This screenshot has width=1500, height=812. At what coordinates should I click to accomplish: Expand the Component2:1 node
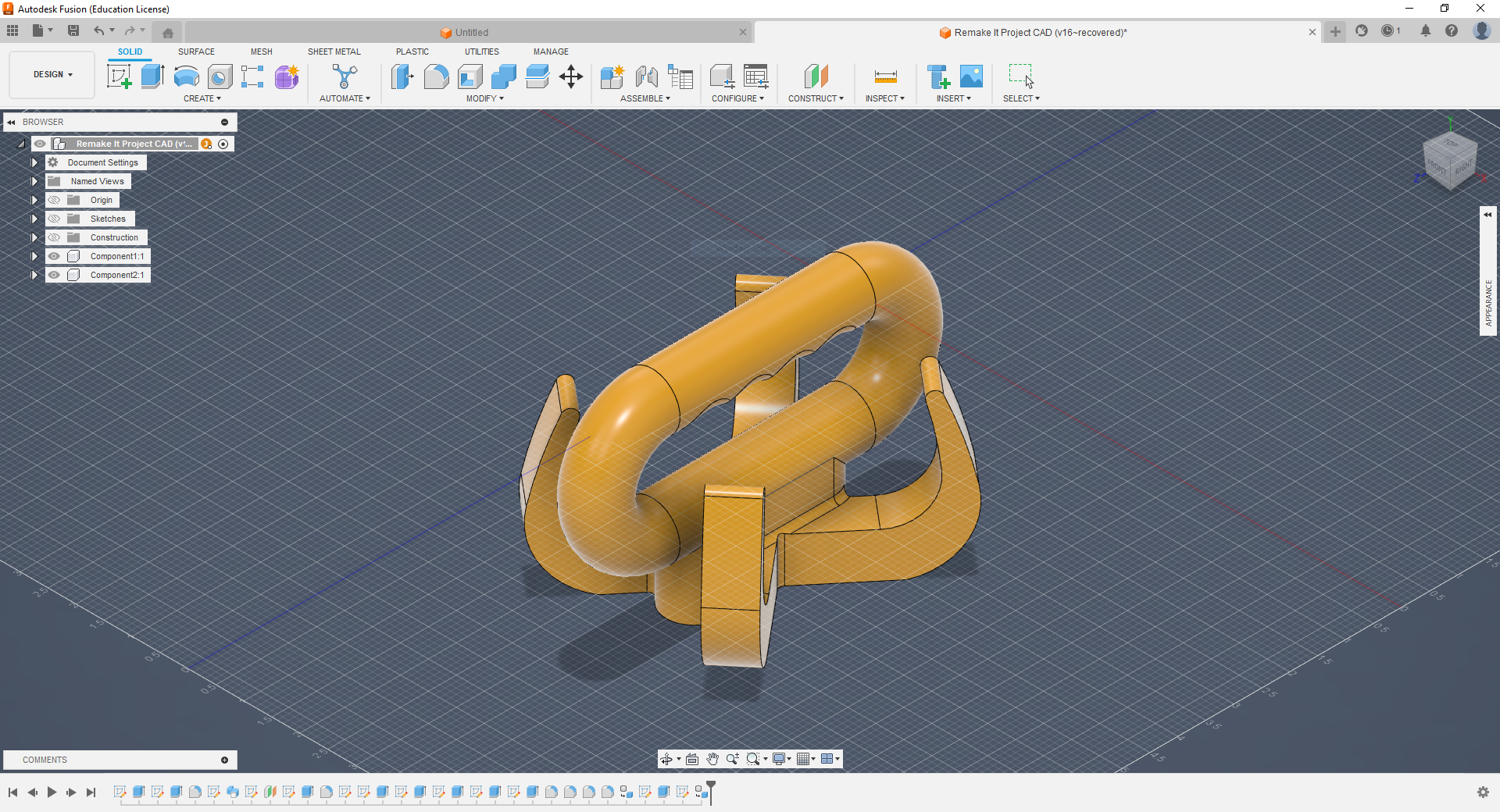click(34, 275)
